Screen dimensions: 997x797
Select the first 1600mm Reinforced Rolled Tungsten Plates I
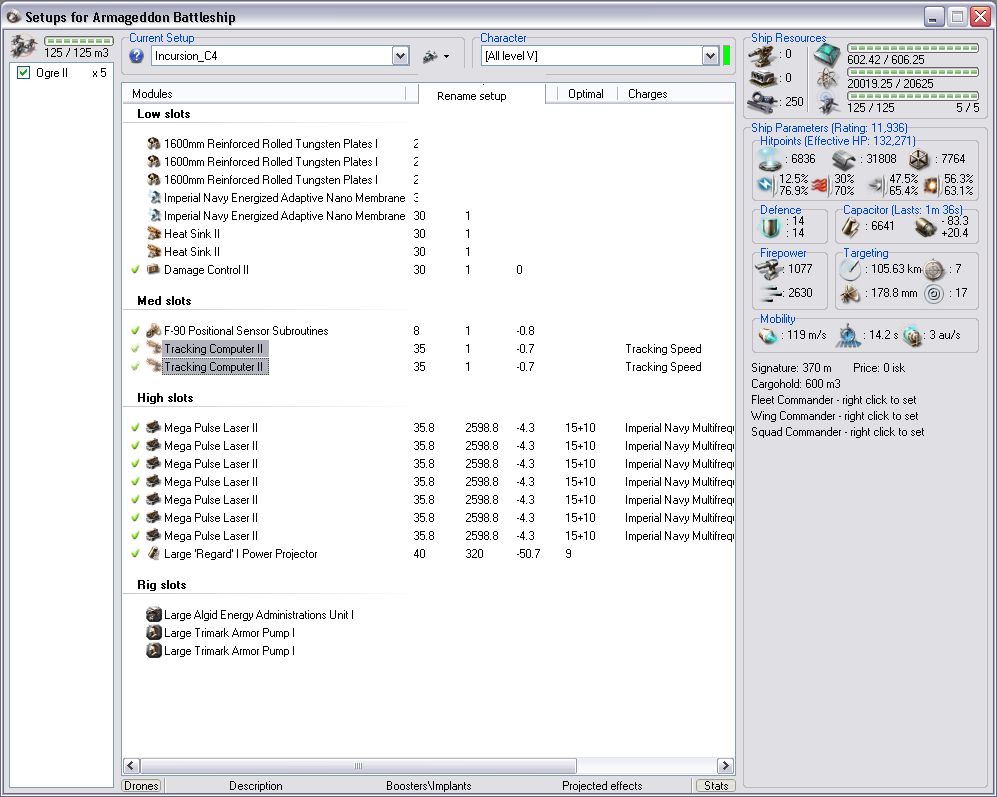click(x=270, y=144)
